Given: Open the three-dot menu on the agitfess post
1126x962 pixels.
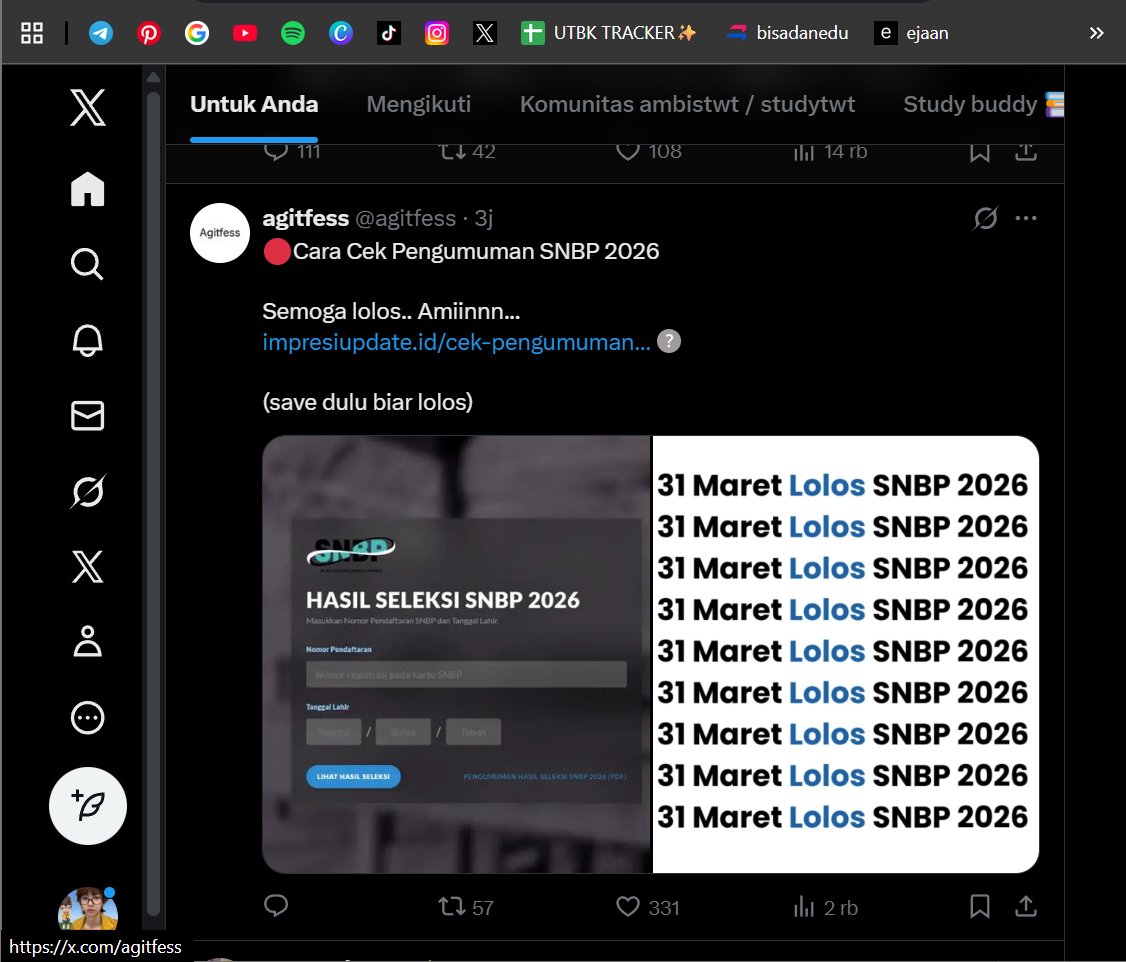Looking at the screenshot, I should [1026, 218].
